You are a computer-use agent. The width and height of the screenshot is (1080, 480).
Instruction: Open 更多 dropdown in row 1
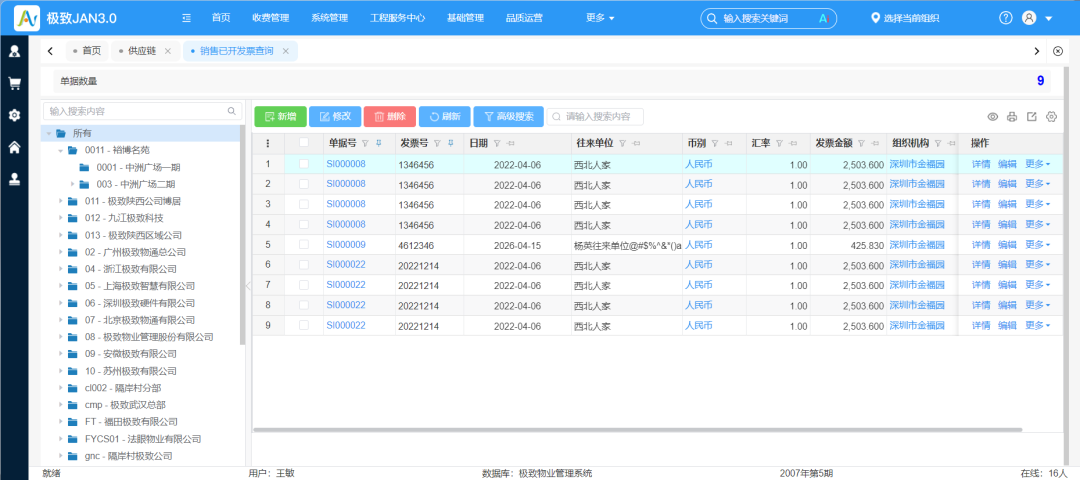tap(1037, 164)
